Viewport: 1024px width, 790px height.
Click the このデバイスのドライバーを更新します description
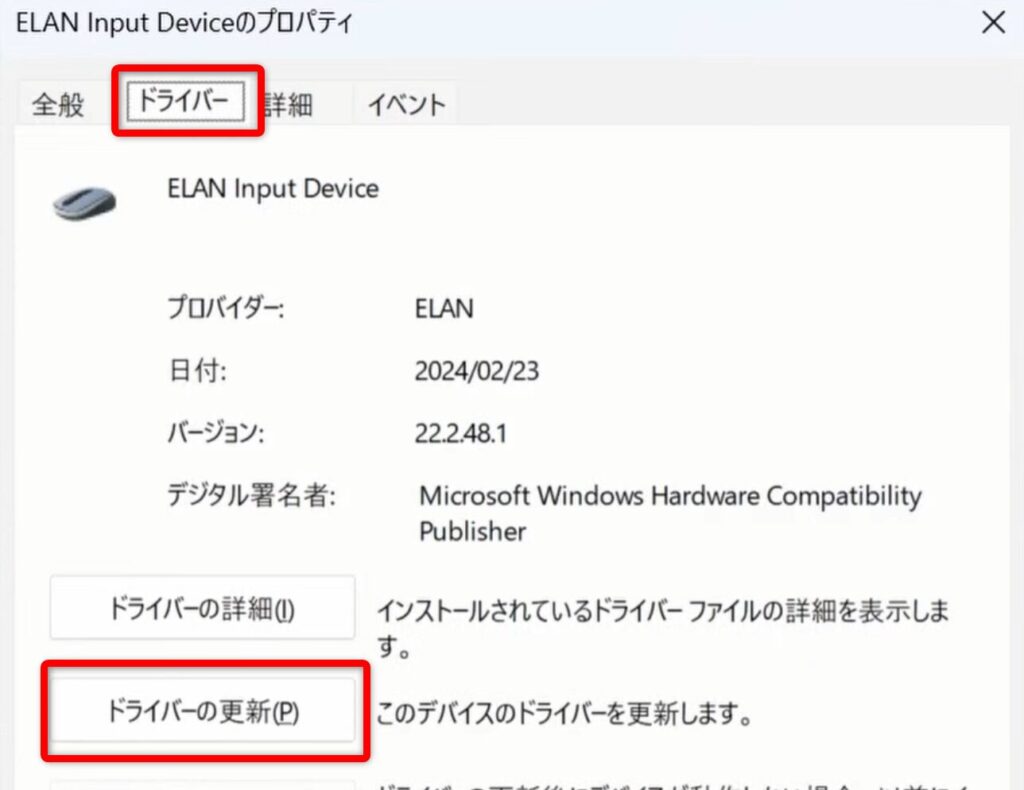(x=563, y=714)
